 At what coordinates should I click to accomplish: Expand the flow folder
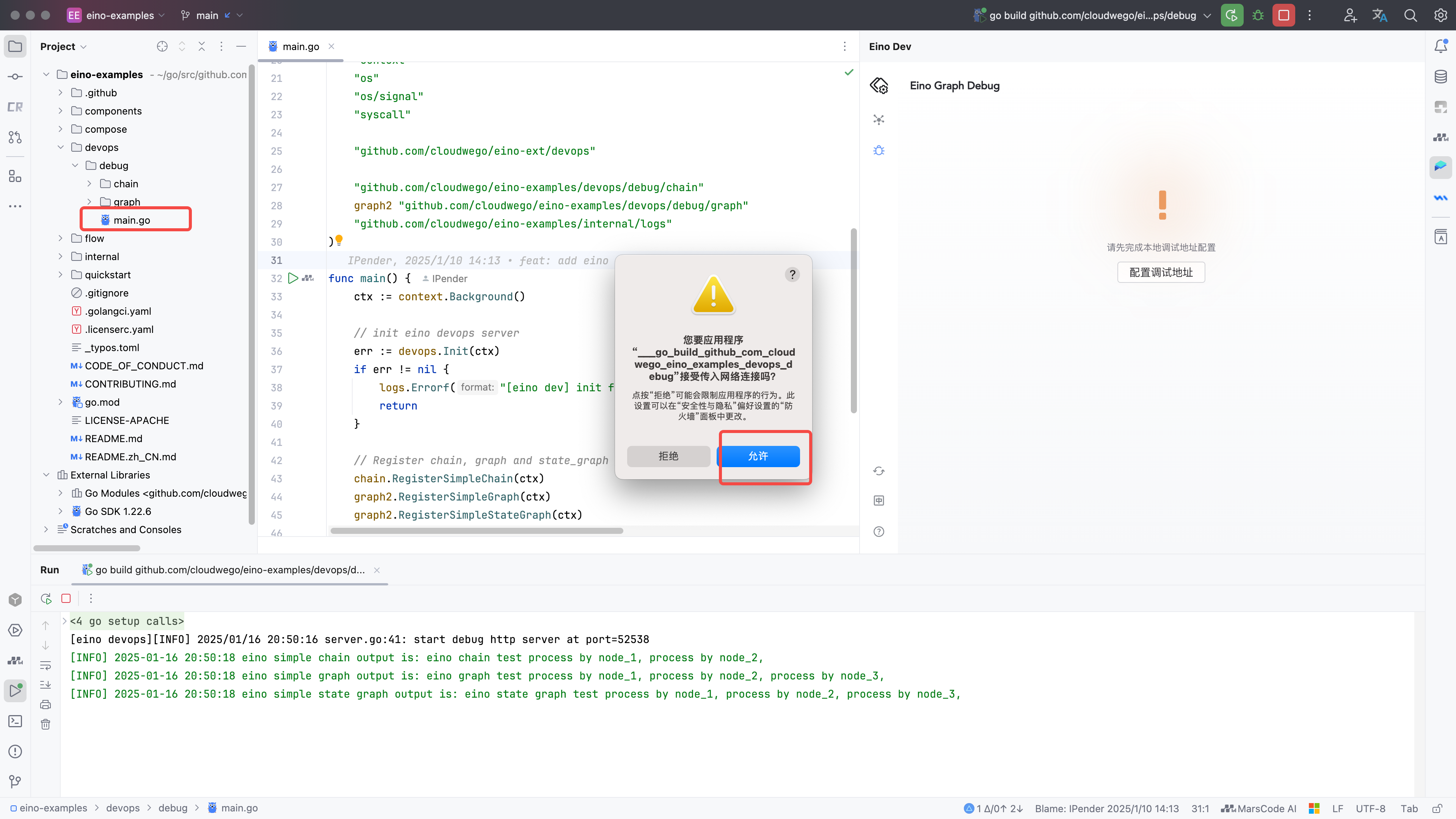pos(61,238)
